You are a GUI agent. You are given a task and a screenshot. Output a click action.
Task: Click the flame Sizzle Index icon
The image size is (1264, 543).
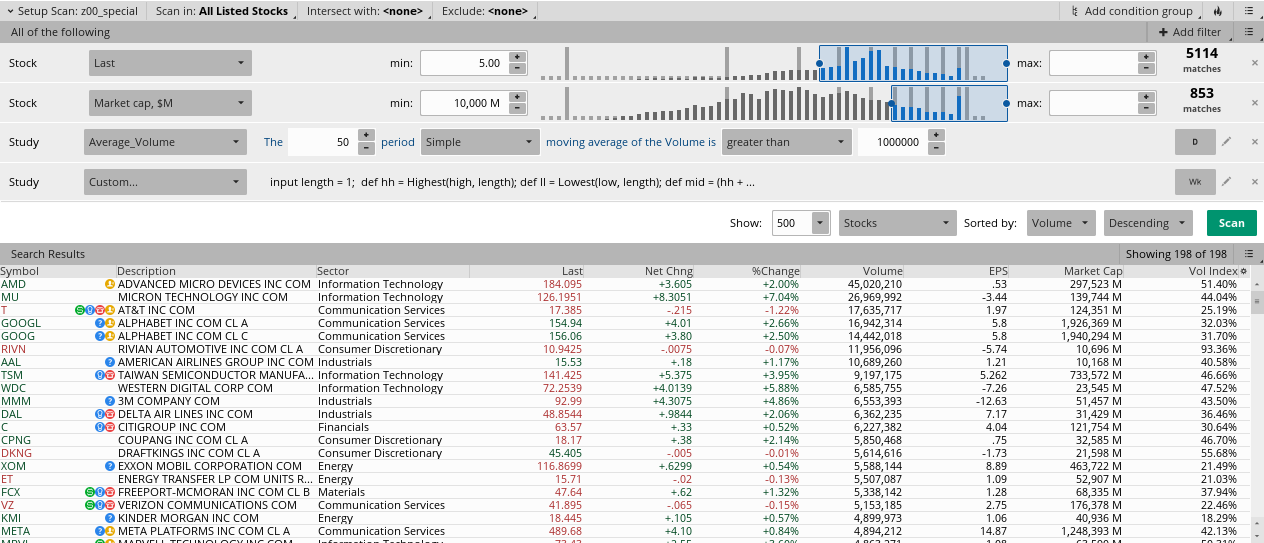point(1217,11)
